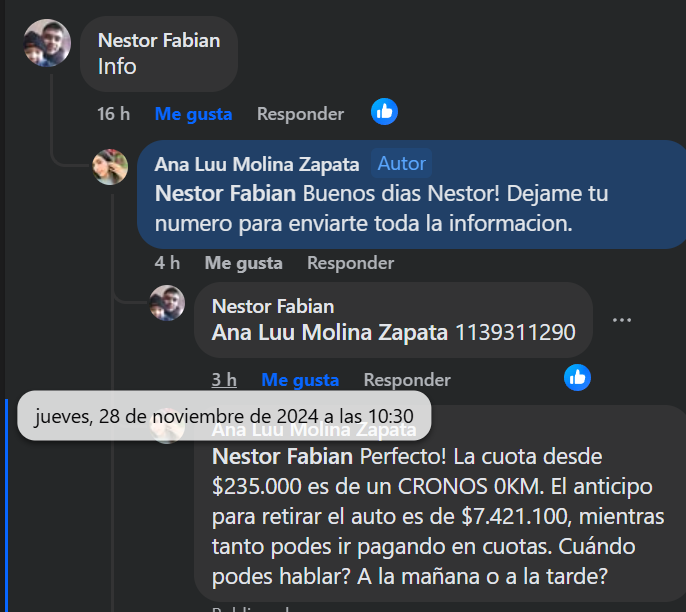Toggle Me gusta on the 4 h reply
This screenshot has height=612, width=686.
(243, 263)
